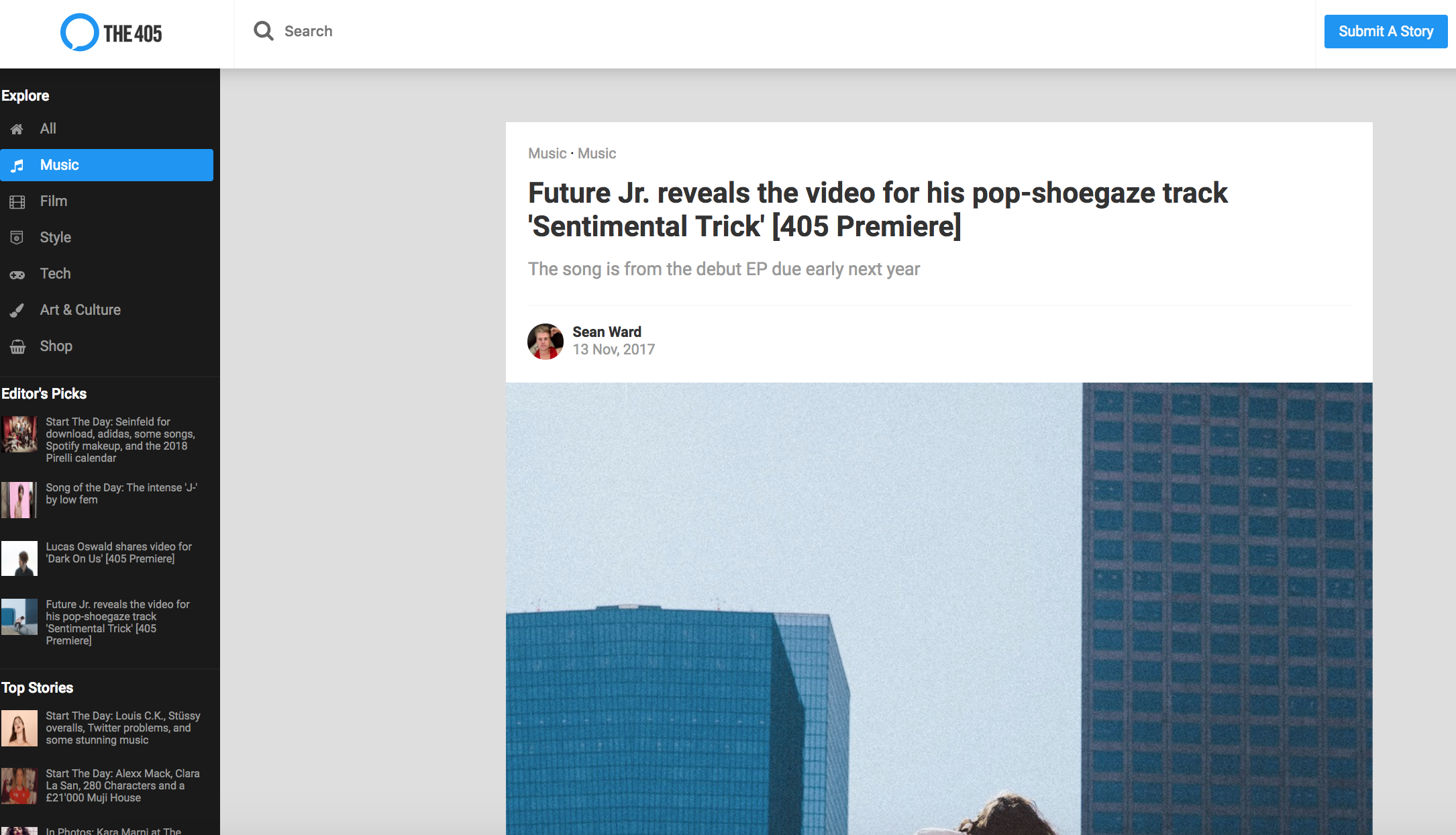Click the Explore heading
This screenshot has height=835, width=1456.
pyautogui.click(x=25, y=96)
